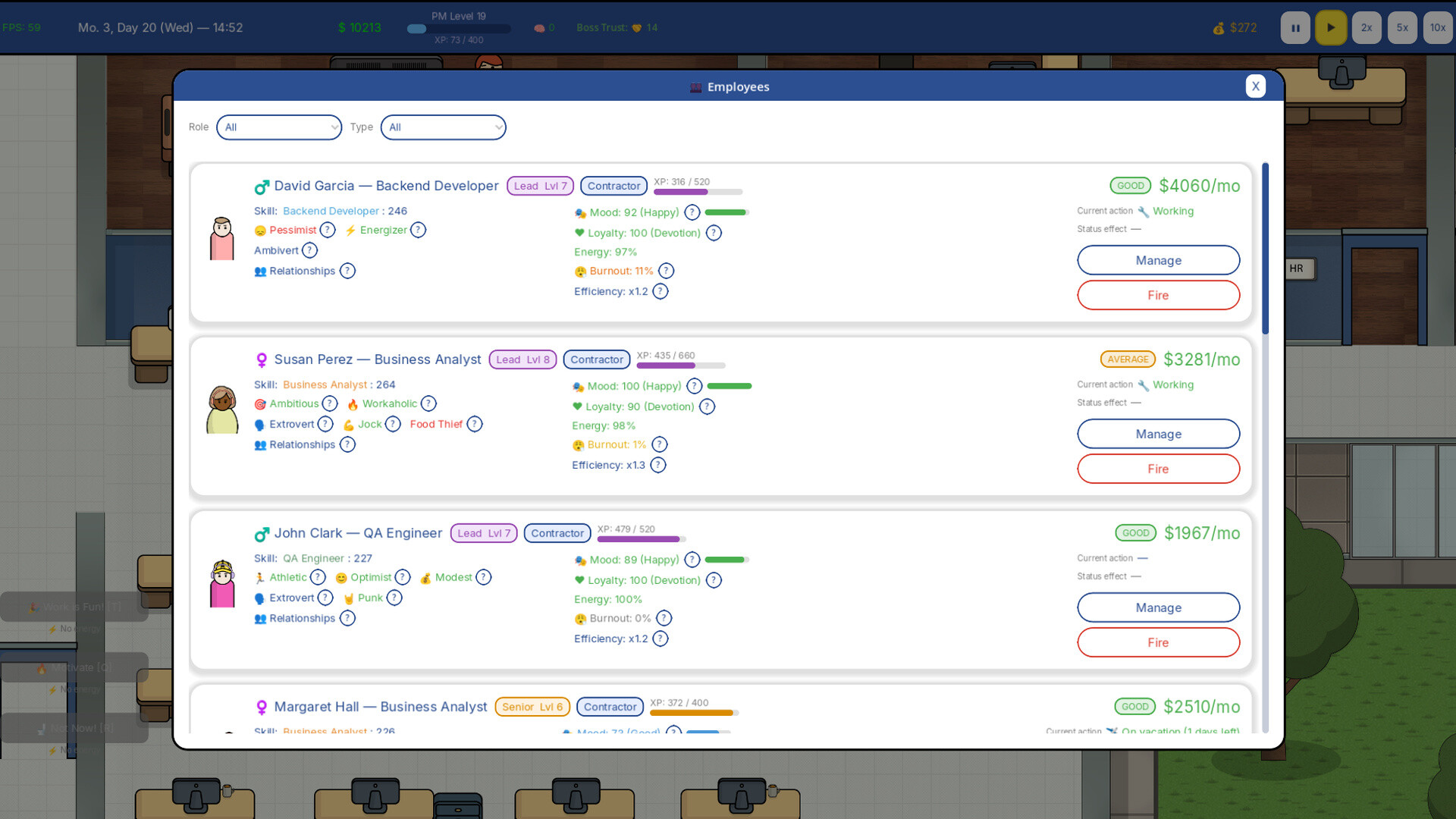Open help for David Garcia's Pessimist trait
This screenshot has width=1456, height=819.
point(328,230)
